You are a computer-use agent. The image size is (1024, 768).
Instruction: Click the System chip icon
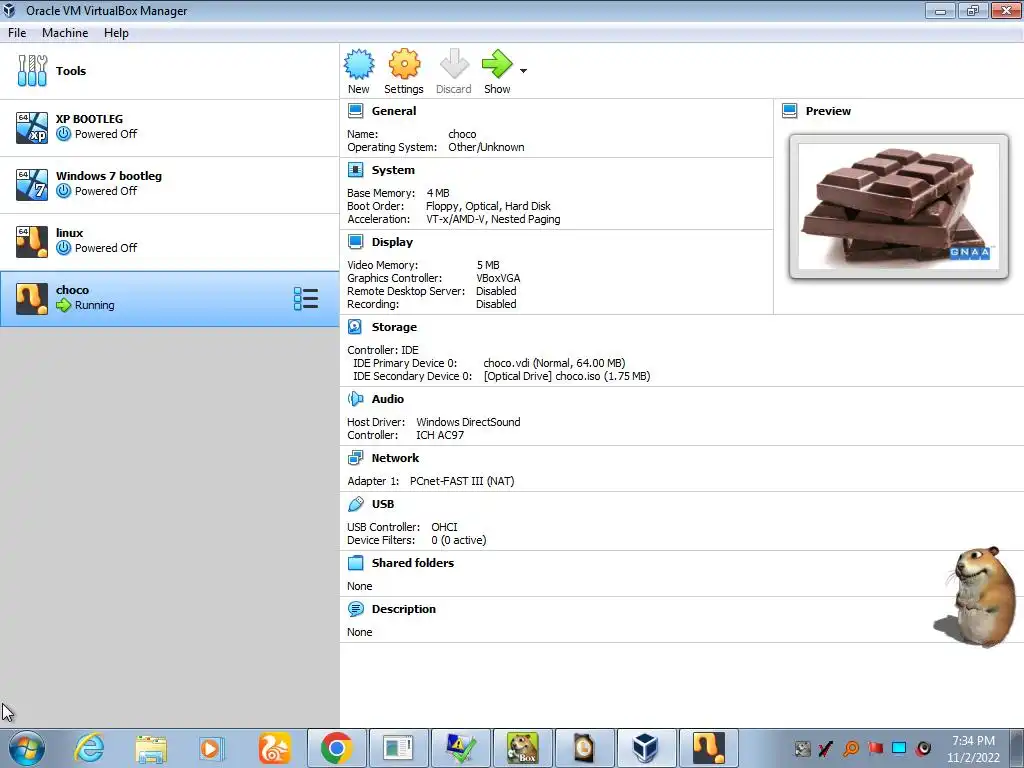click(355, 170)
